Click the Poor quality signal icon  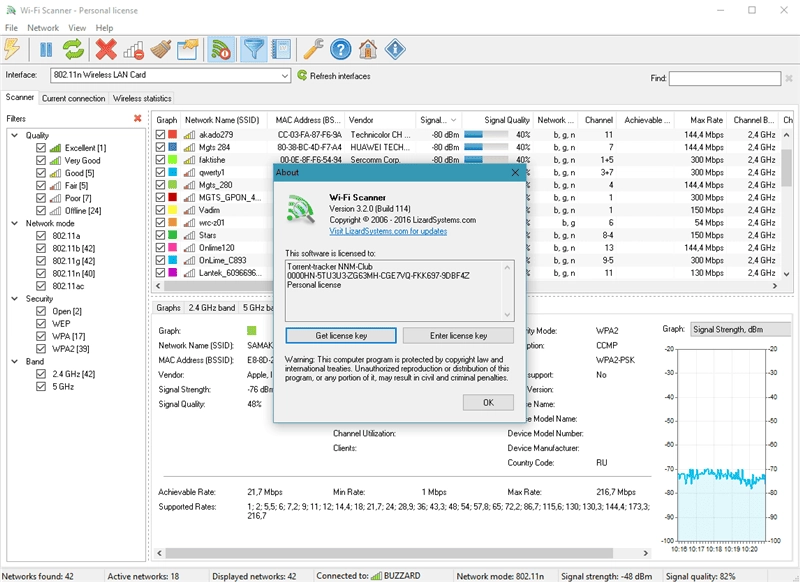coord(55,198)
